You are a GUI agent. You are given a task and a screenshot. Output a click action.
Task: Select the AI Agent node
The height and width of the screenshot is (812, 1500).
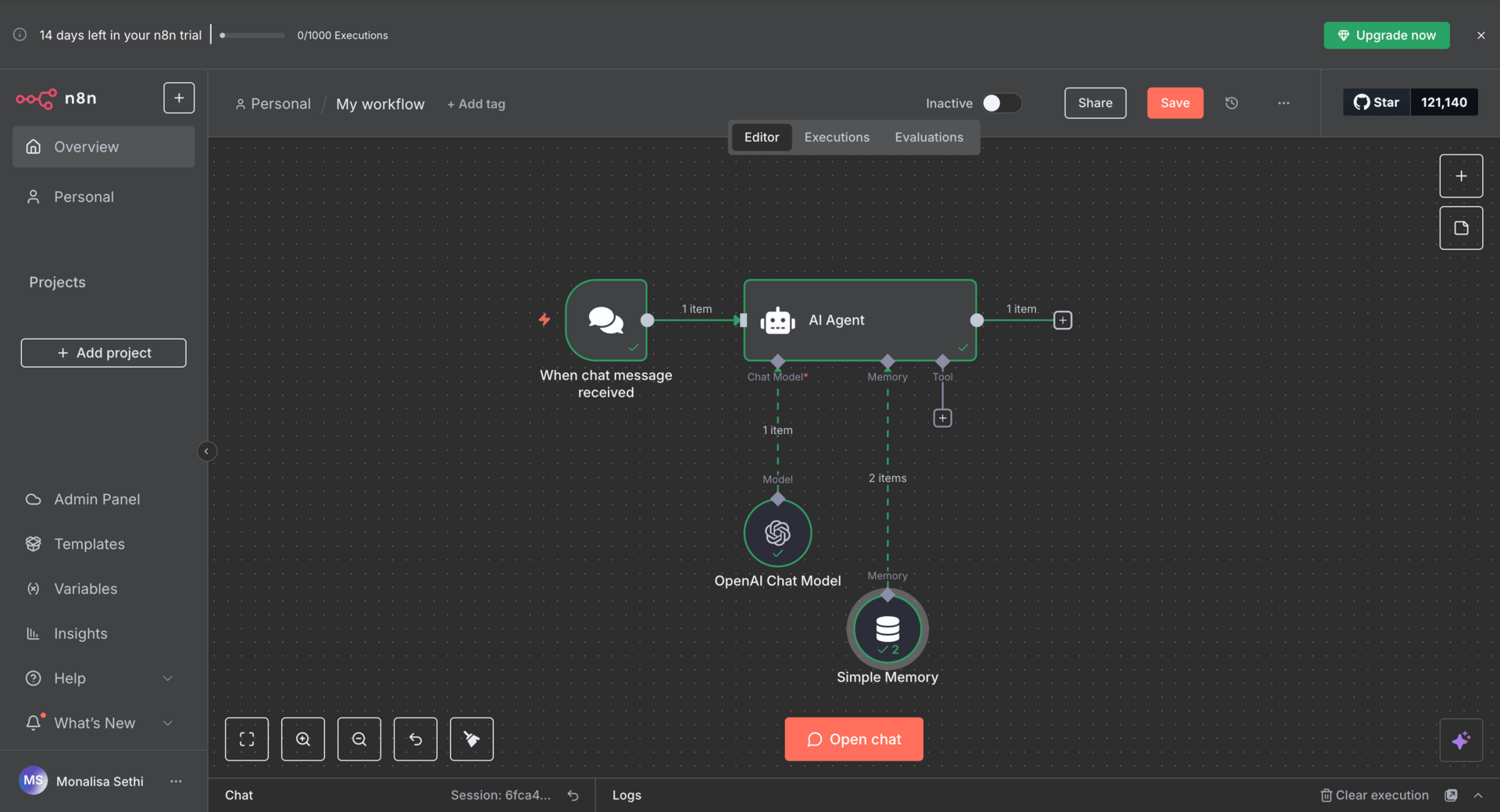click(x=859, y=320)
